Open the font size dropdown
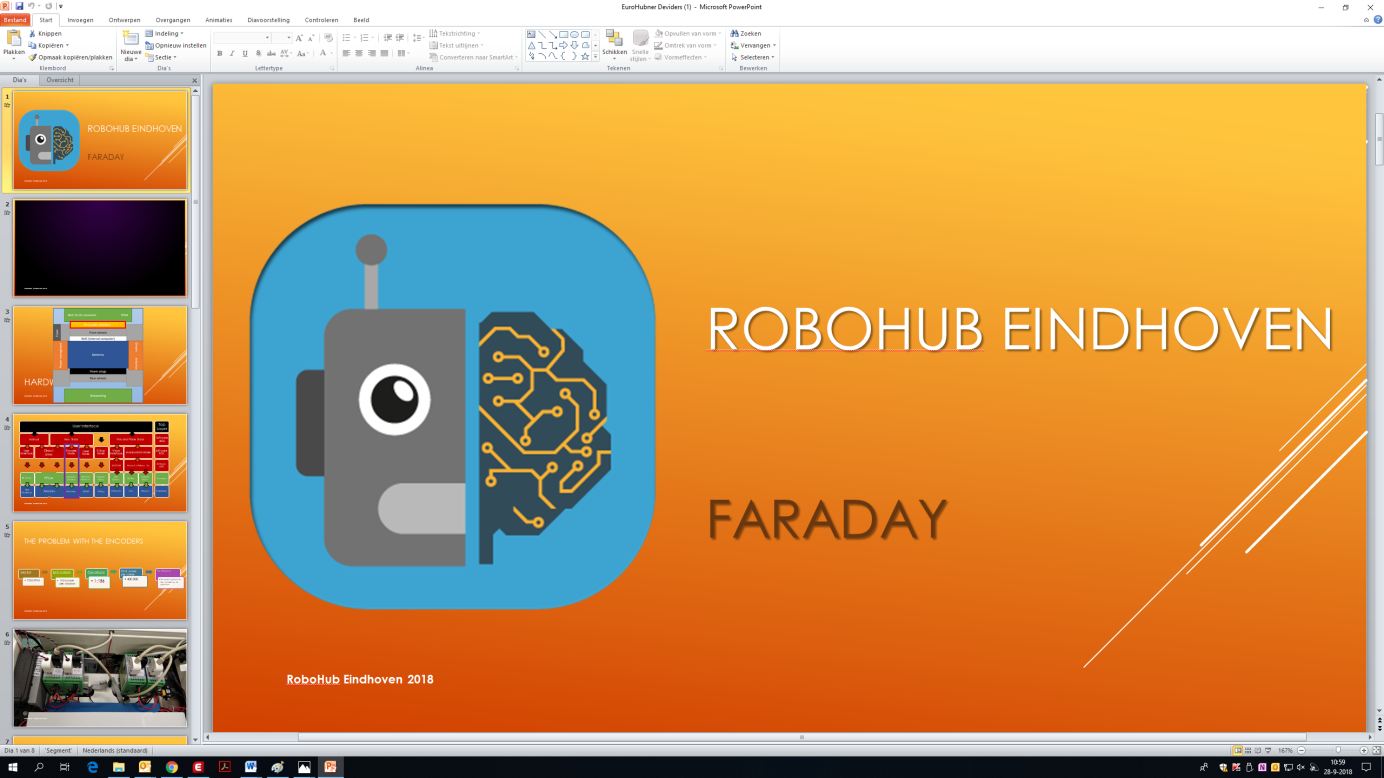The width and height of the screenshot is (1384, 778). coord(288,38)
